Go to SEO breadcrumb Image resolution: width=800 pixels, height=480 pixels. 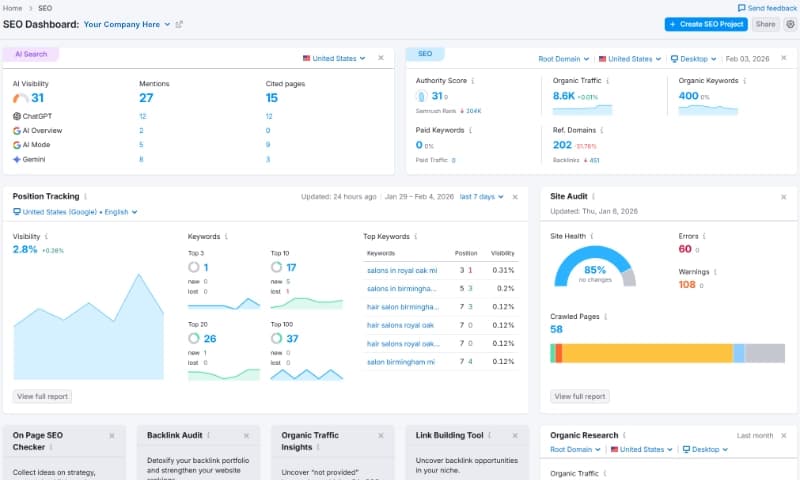[x=45, y=8]
